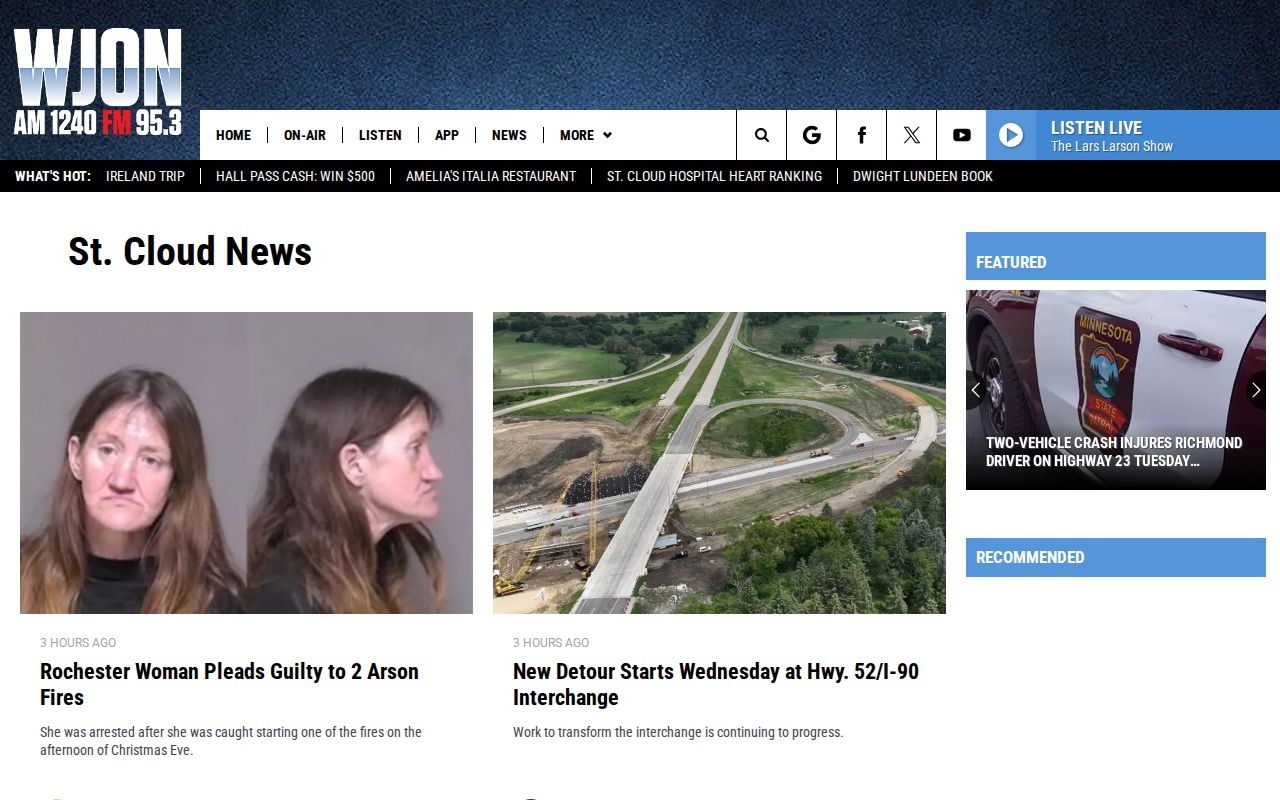Click the Featured section header
1280x800 pixels.
(1116, 256)
